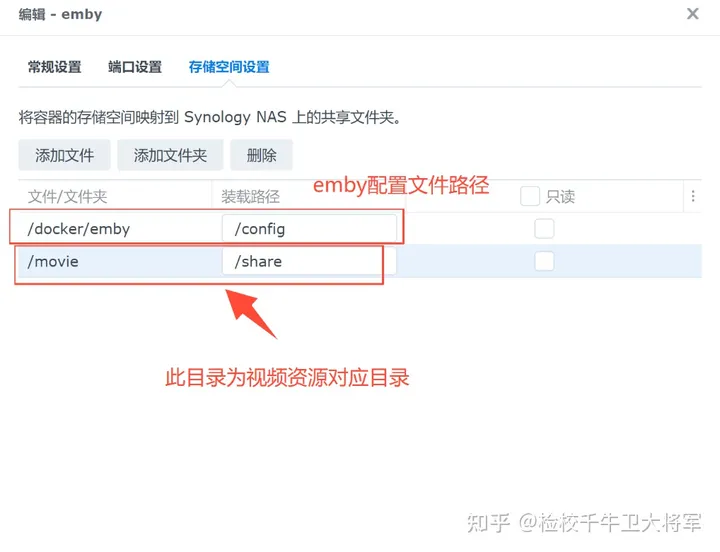720x552 pixels.
Task: Switch to the 常规设置 tab
Action: [54, 67]
